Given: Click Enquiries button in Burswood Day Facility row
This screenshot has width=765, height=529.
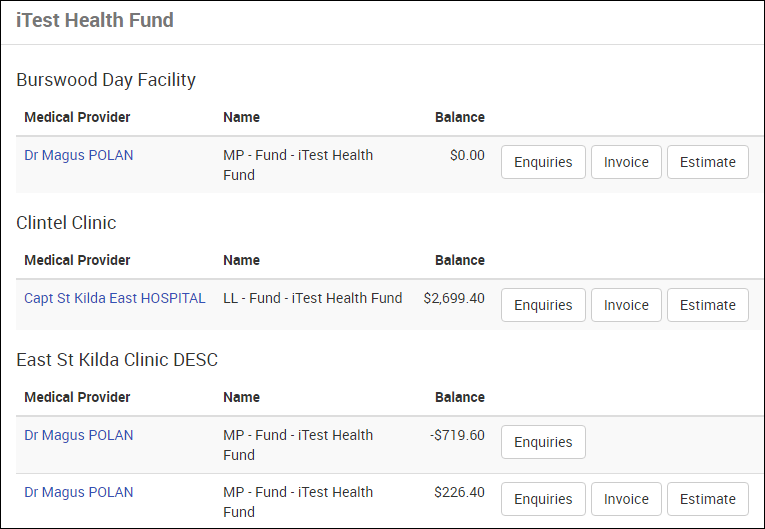Looking at the screenshot, I should coord(543,162).
